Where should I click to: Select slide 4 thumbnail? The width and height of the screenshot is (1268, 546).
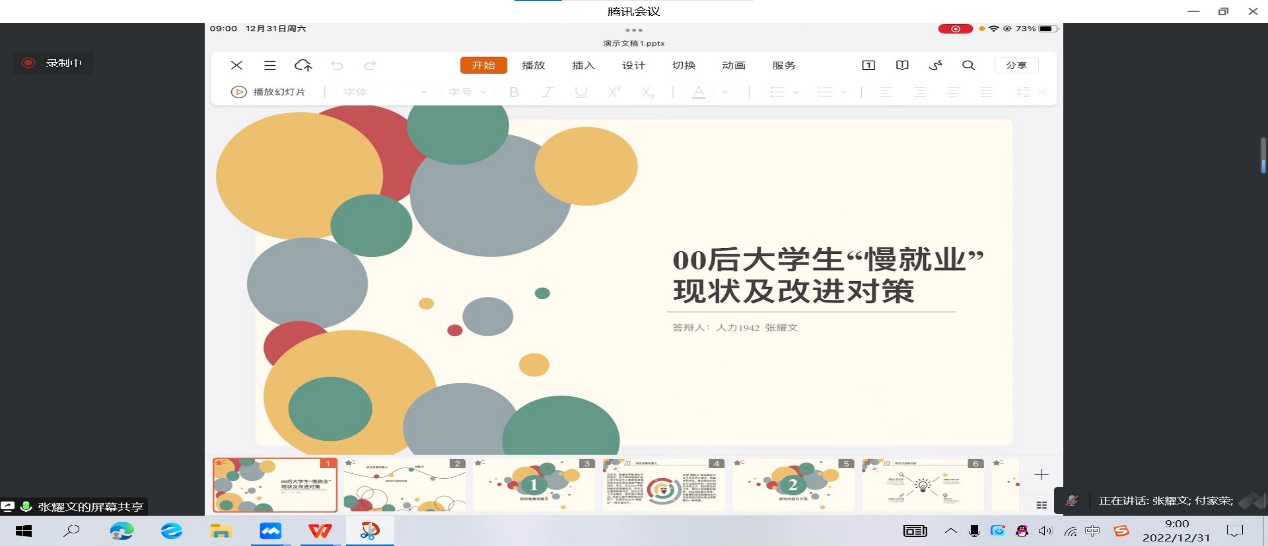point(664,486)
